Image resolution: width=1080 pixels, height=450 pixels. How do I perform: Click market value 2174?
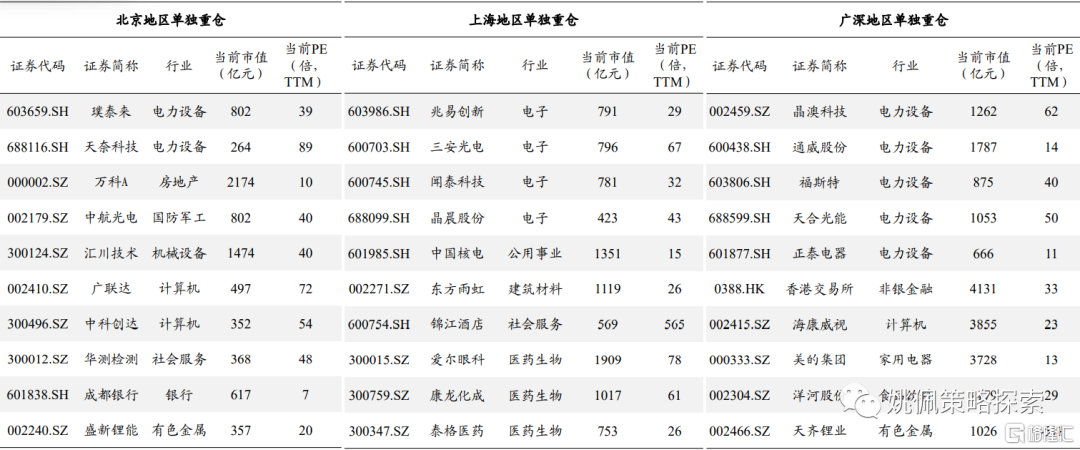(x=240, y=183)
